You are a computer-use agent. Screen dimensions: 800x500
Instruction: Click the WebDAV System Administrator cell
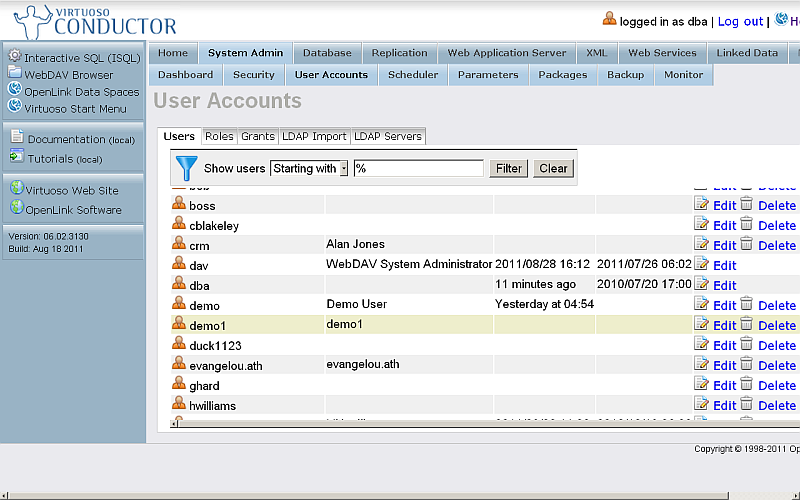point(409,264)
